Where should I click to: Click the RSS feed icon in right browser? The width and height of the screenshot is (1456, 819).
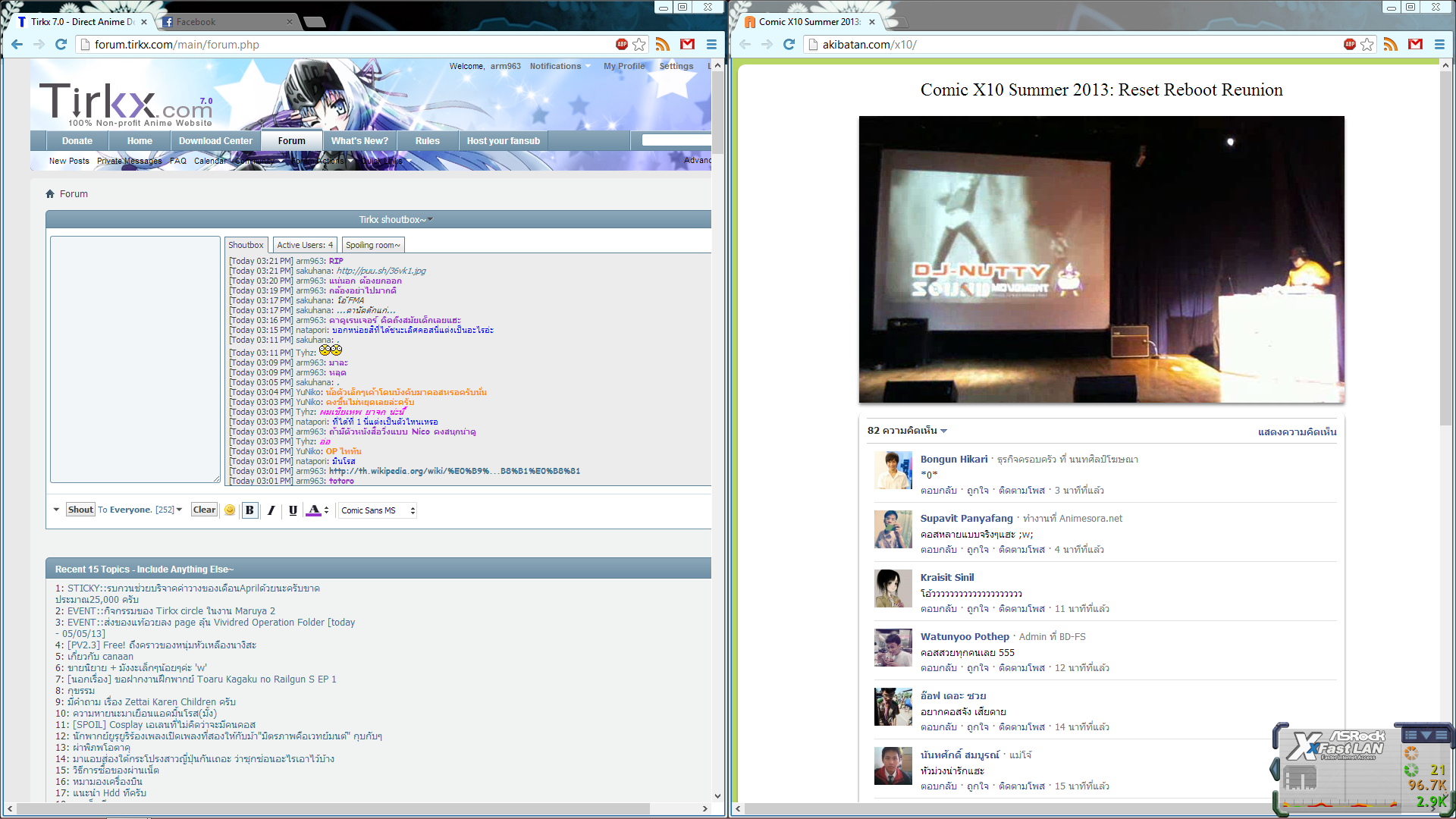tap(1390, 45)
